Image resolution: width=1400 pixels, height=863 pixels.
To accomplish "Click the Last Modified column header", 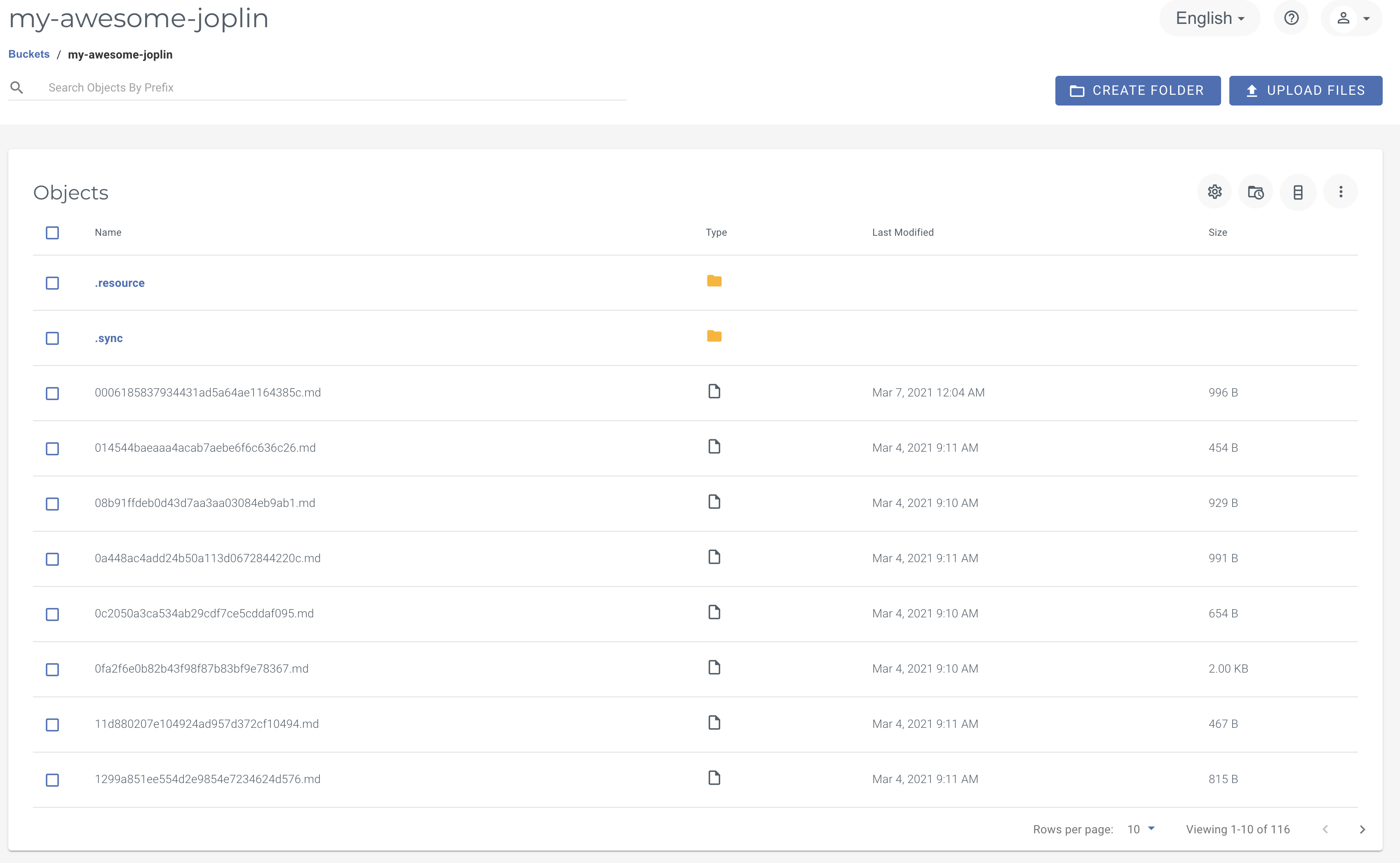I will pyautogui.click(x=903, y=232).
